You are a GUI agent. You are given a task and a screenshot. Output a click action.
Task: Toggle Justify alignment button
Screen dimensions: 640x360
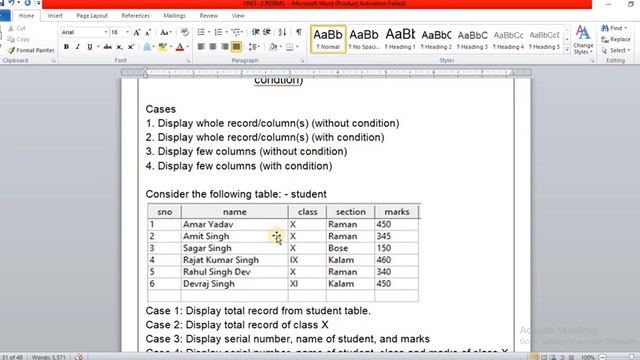[x=236, y=47]
